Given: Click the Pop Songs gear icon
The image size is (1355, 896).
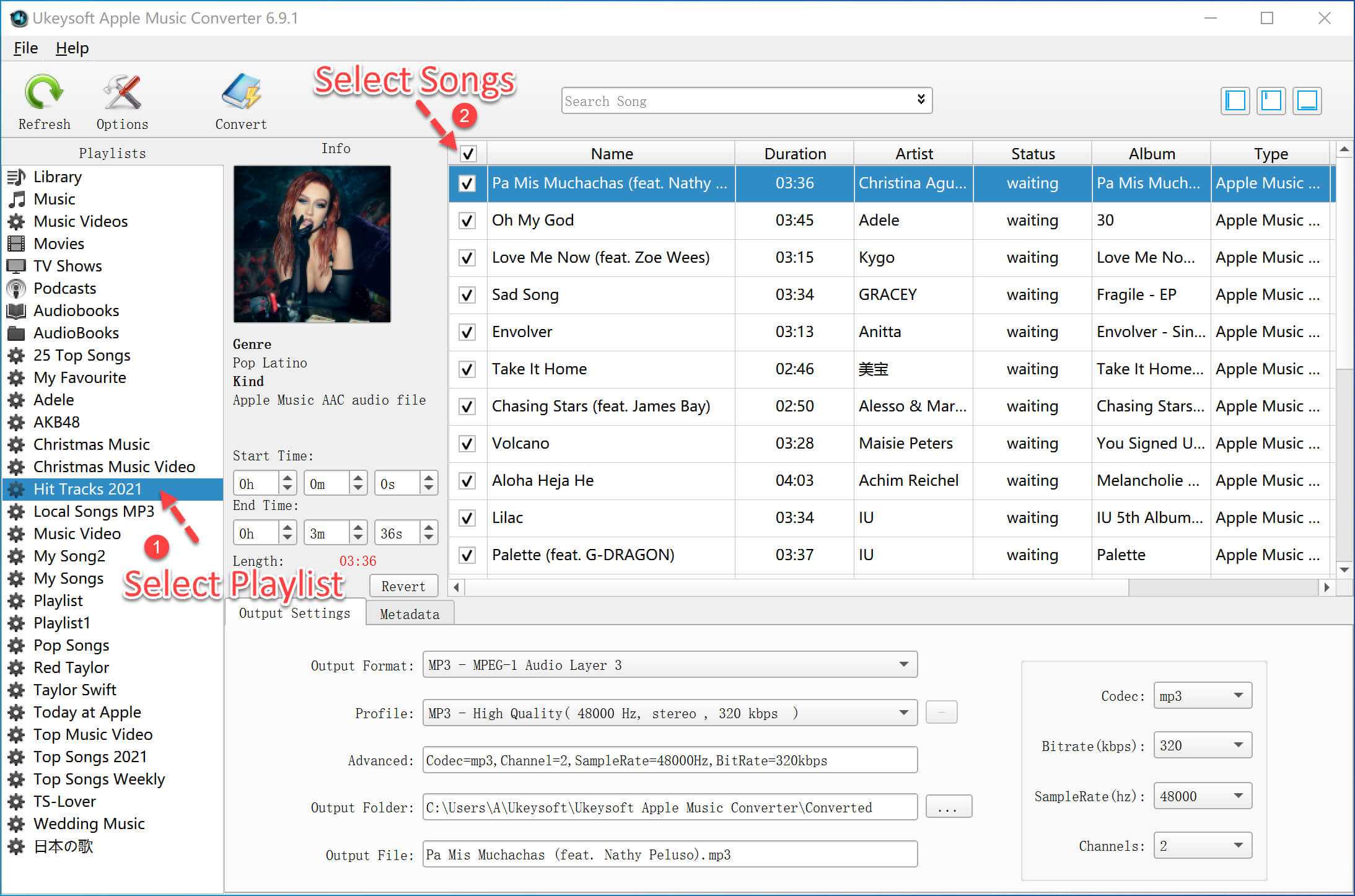Looking at the screenshot, I should pyautogui.click(x=16, y=646).
